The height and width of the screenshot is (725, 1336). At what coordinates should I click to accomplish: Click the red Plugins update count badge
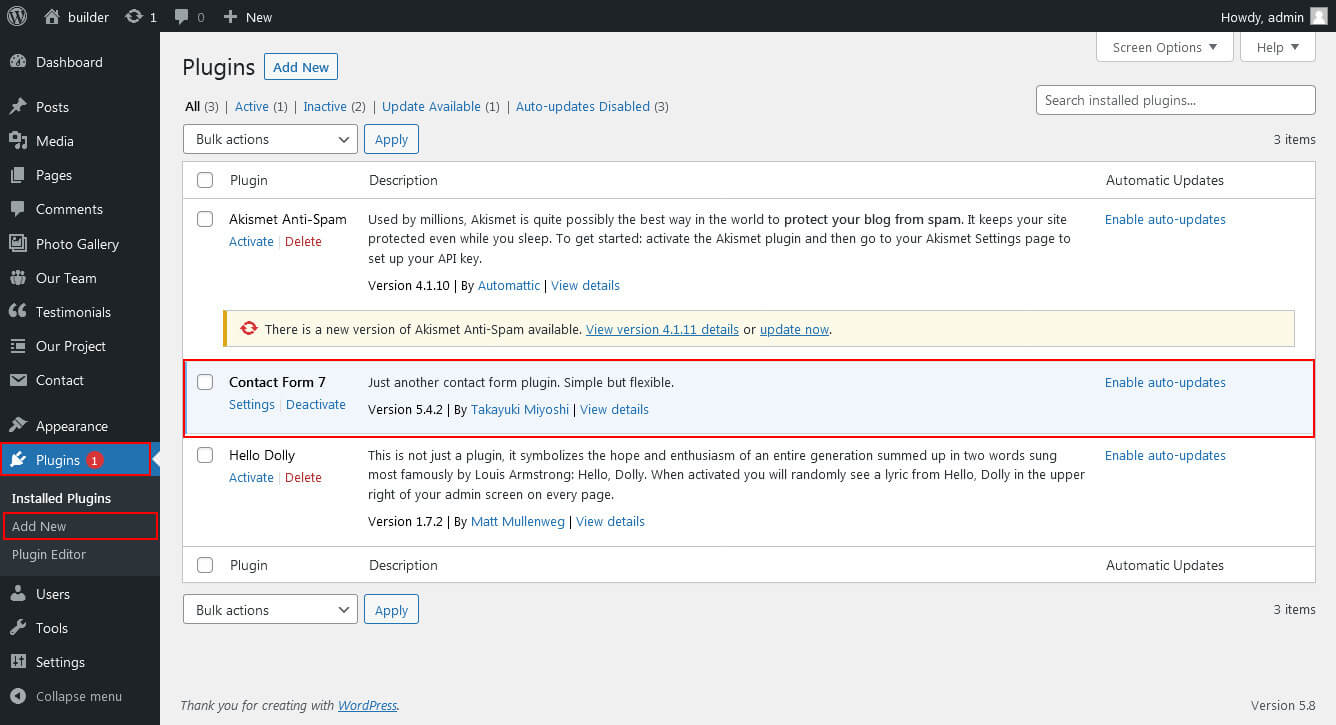[94, 460]
